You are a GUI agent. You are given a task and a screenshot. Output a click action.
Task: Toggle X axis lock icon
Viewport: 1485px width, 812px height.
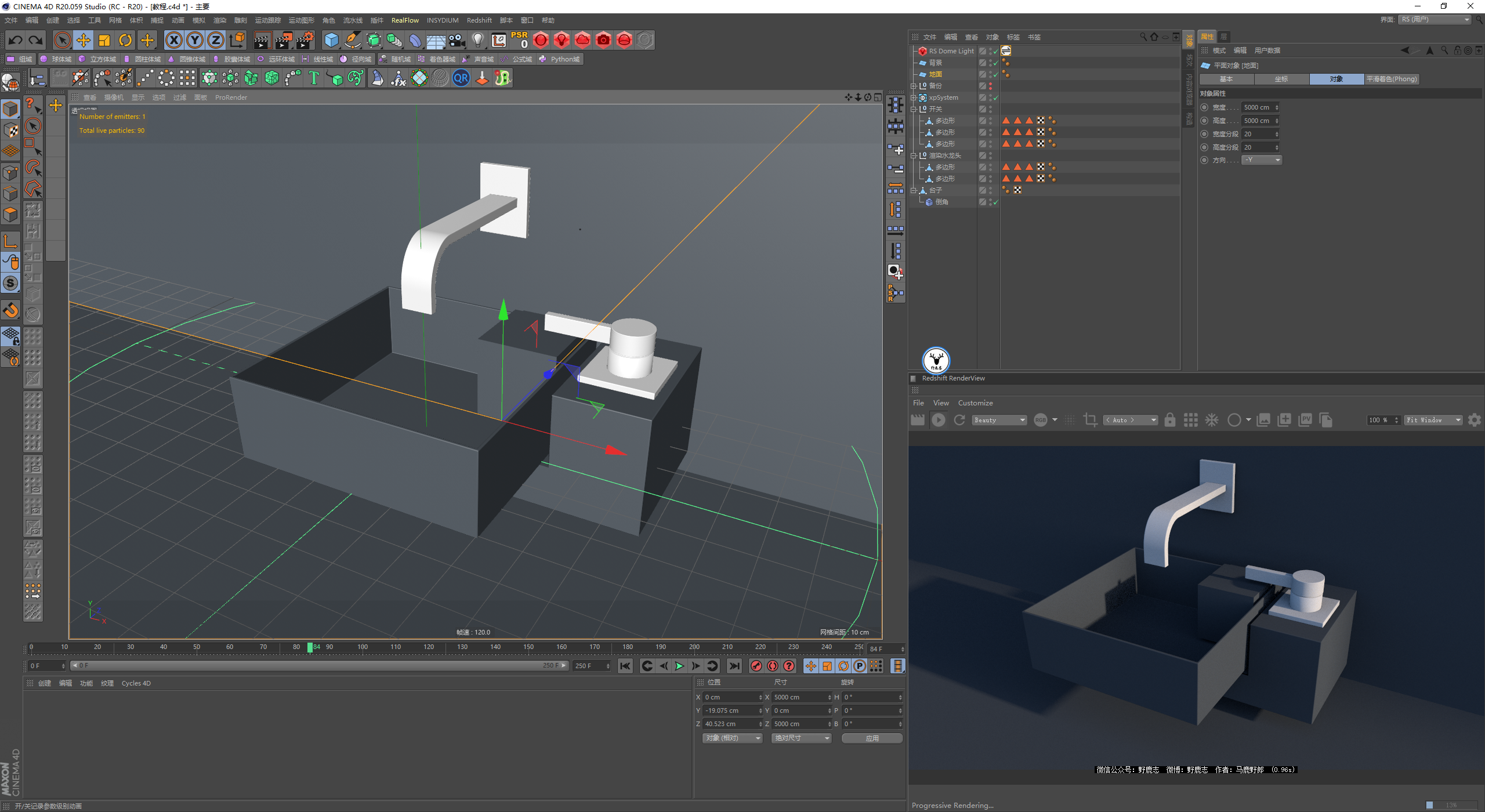[173, 40]
